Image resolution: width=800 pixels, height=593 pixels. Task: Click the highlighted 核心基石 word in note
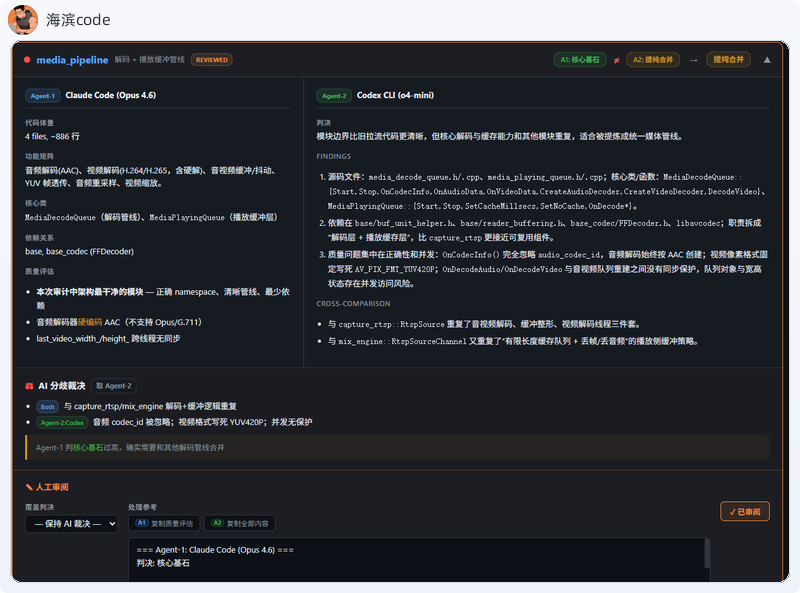coord(88,448)
